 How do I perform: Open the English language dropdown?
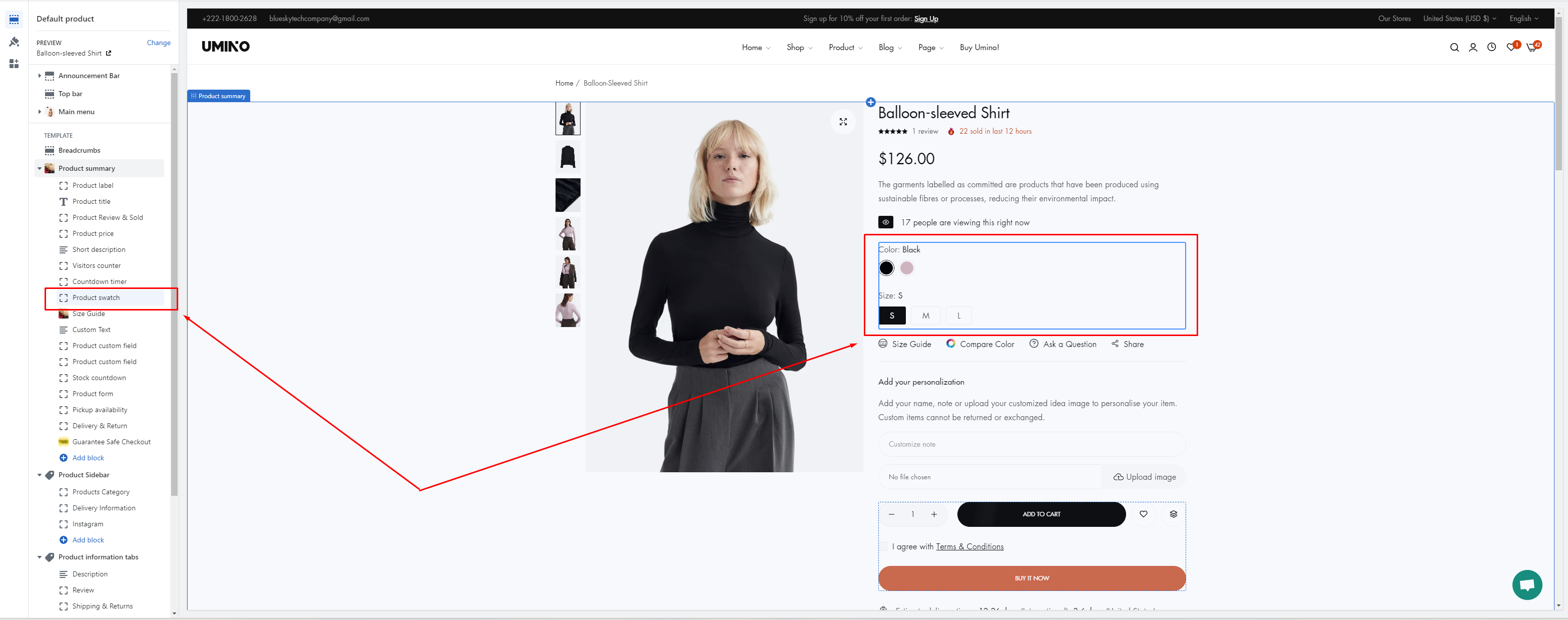pyautogui.click(x=1523, y=19)
